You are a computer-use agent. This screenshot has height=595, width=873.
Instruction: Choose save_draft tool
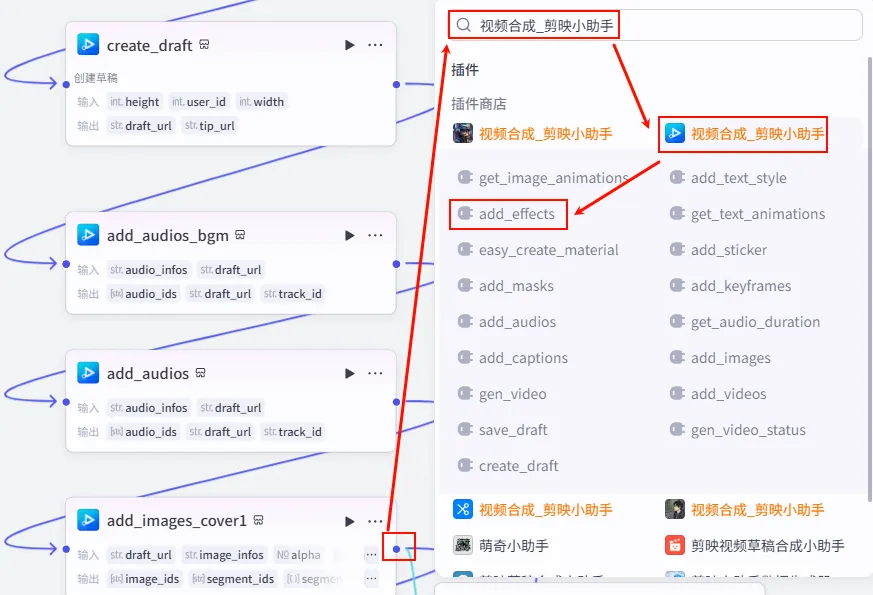(x=502, y=430)
